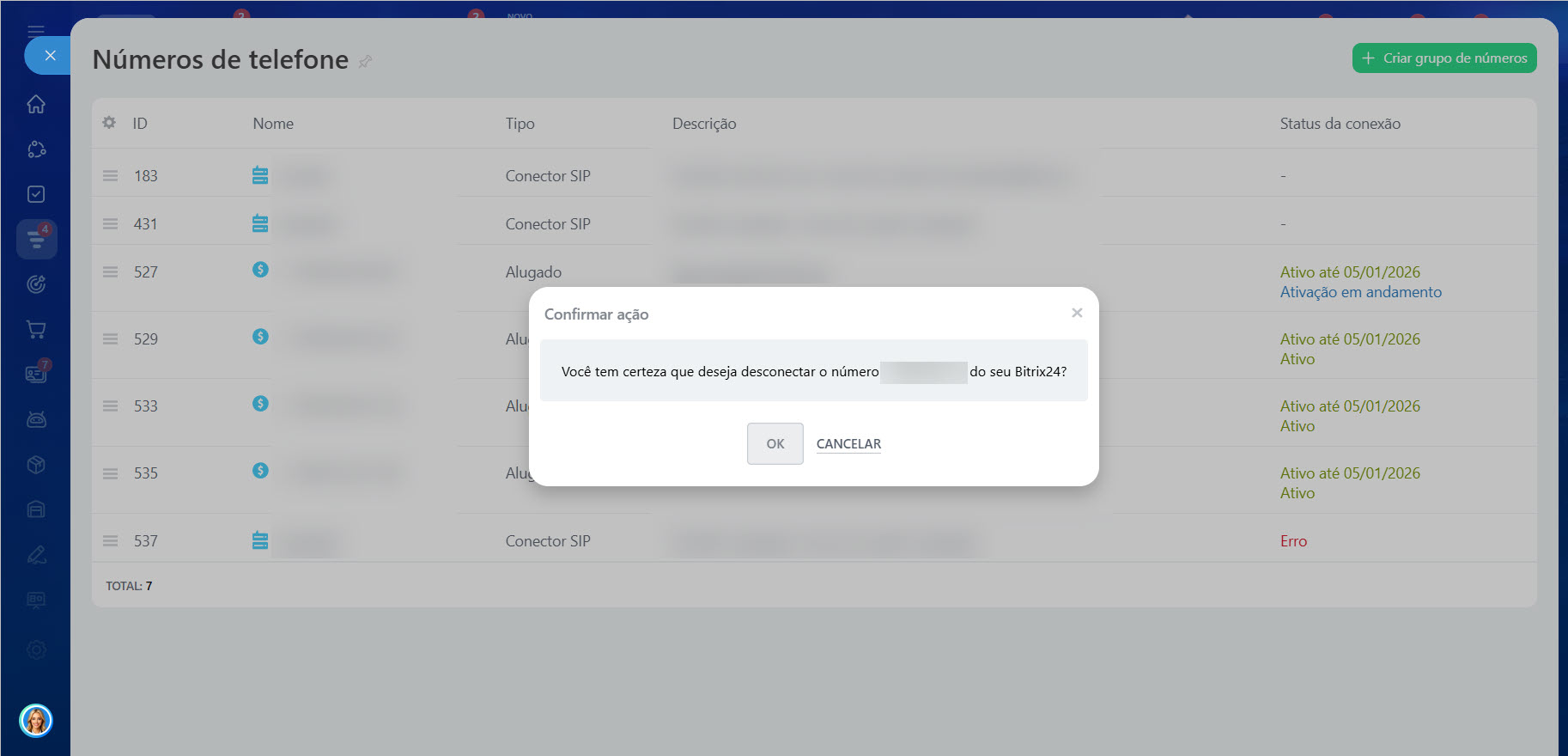Screen dimensions: 1568x756
Task: Click the shopping cart icon in the sidebar
Action: tap(36, 329)
